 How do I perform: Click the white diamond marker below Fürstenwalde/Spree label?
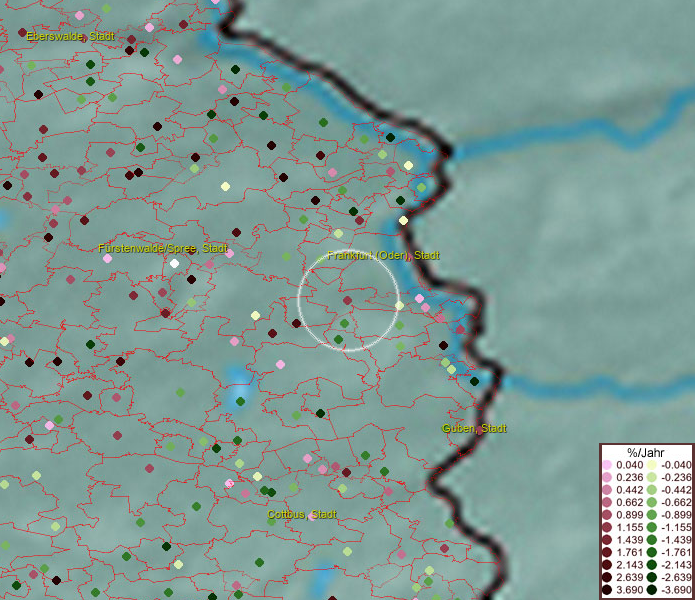click(x=175, y=264)
